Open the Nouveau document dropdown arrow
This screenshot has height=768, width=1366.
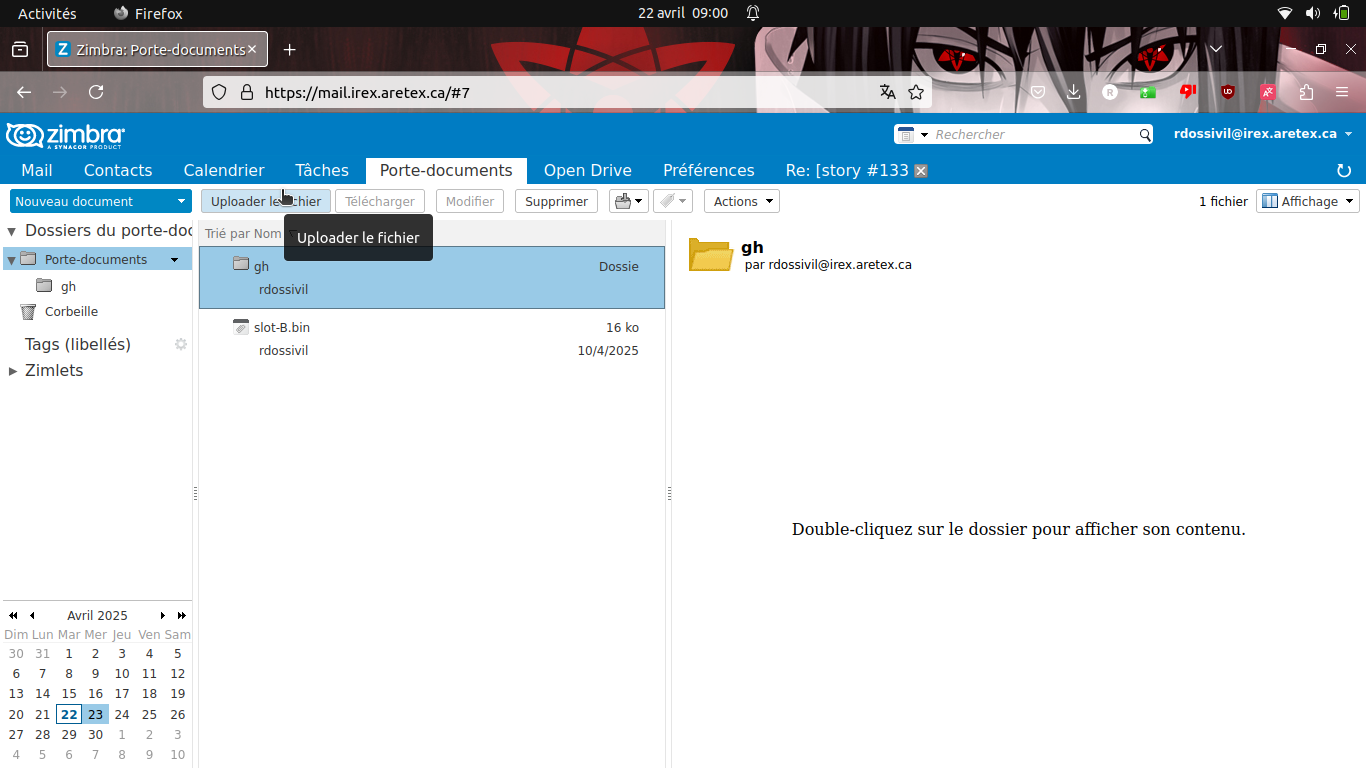tap(181, 201)
